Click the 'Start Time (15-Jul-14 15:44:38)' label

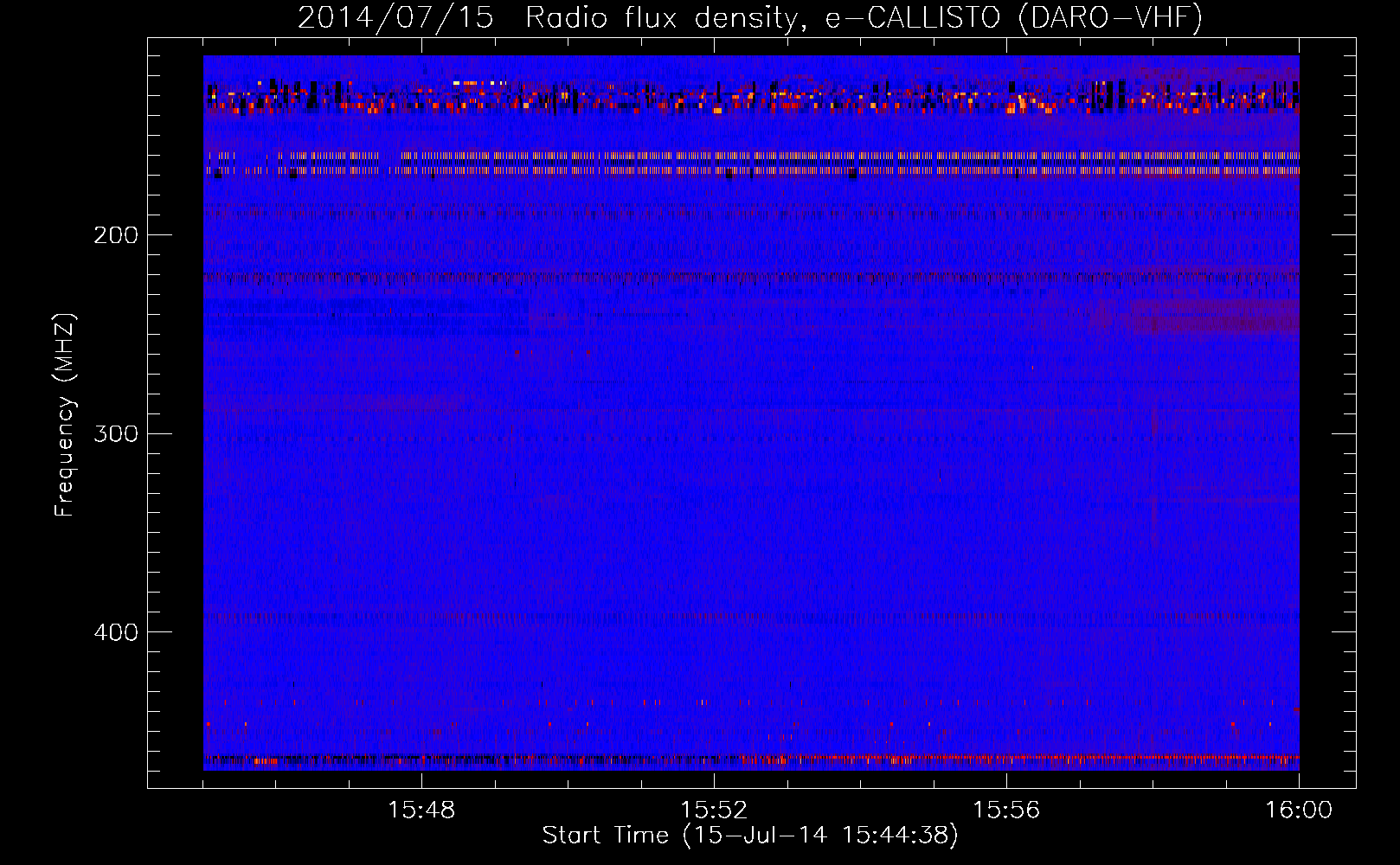[750, 836]
